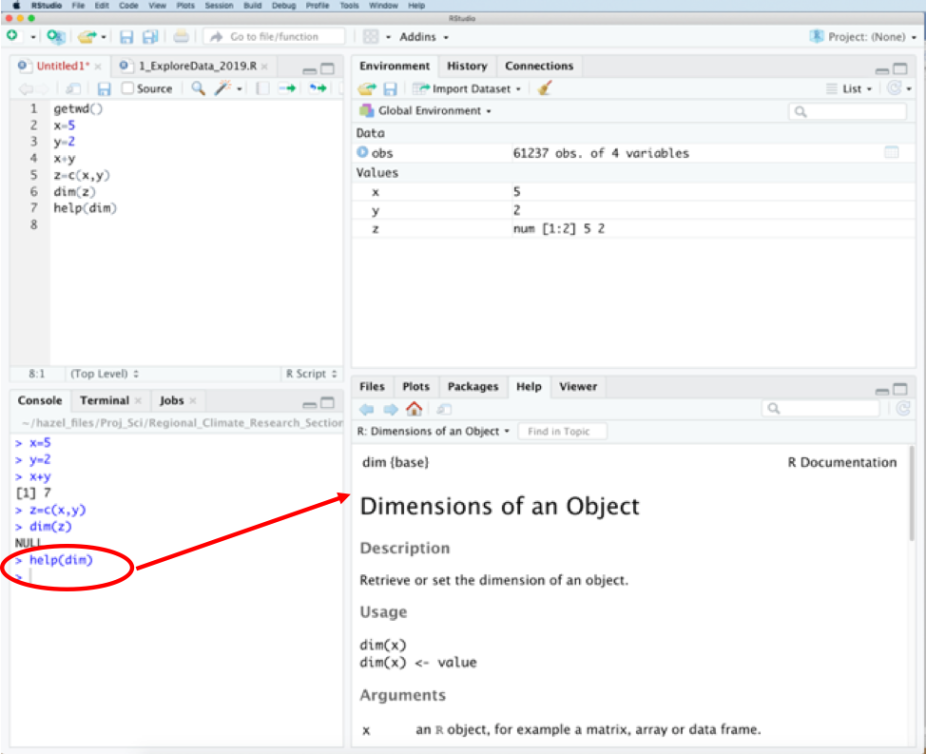Click the Run current line green arrow icon
The image size is (926, 754).
tap(288, 89)
